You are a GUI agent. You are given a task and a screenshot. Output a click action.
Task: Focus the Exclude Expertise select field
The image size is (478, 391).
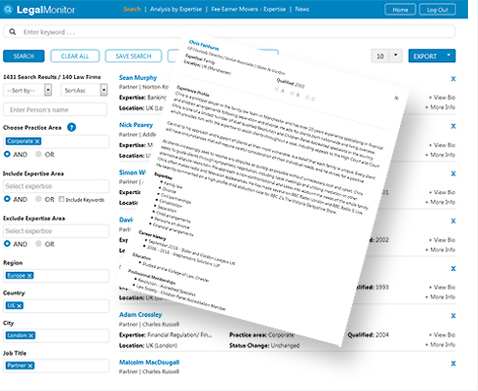tap(56, 231)
